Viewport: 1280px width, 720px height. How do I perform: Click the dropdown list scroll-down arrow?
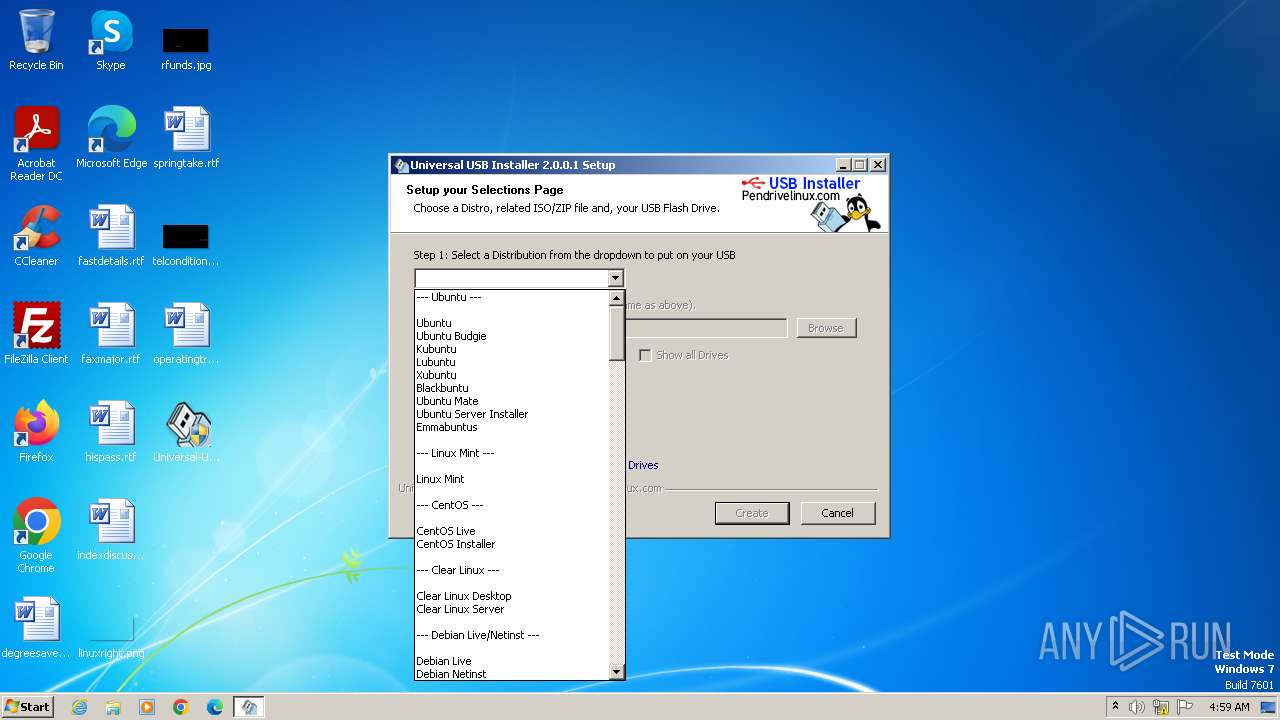pos(617,672)
